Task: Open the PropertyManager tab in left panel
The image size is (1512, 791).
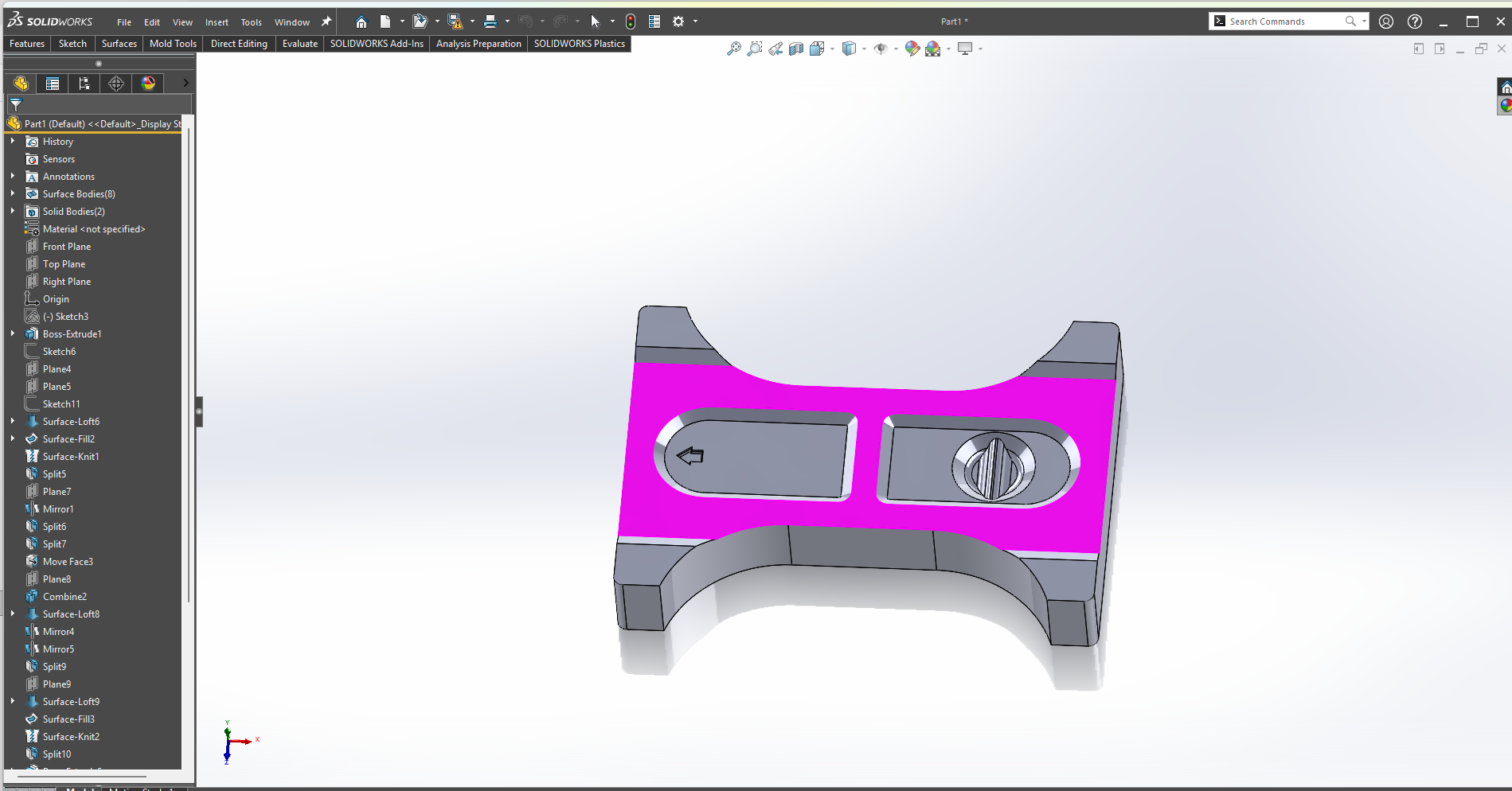Action: [x=53, y=84]
